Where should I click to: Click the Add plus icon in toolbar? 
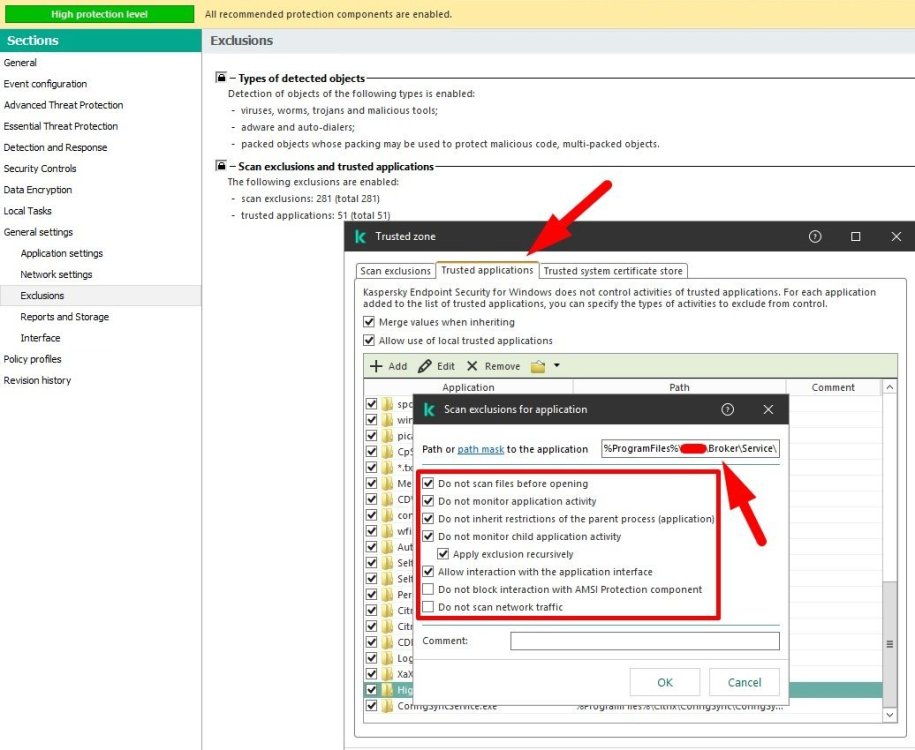[x=376, y=366]
